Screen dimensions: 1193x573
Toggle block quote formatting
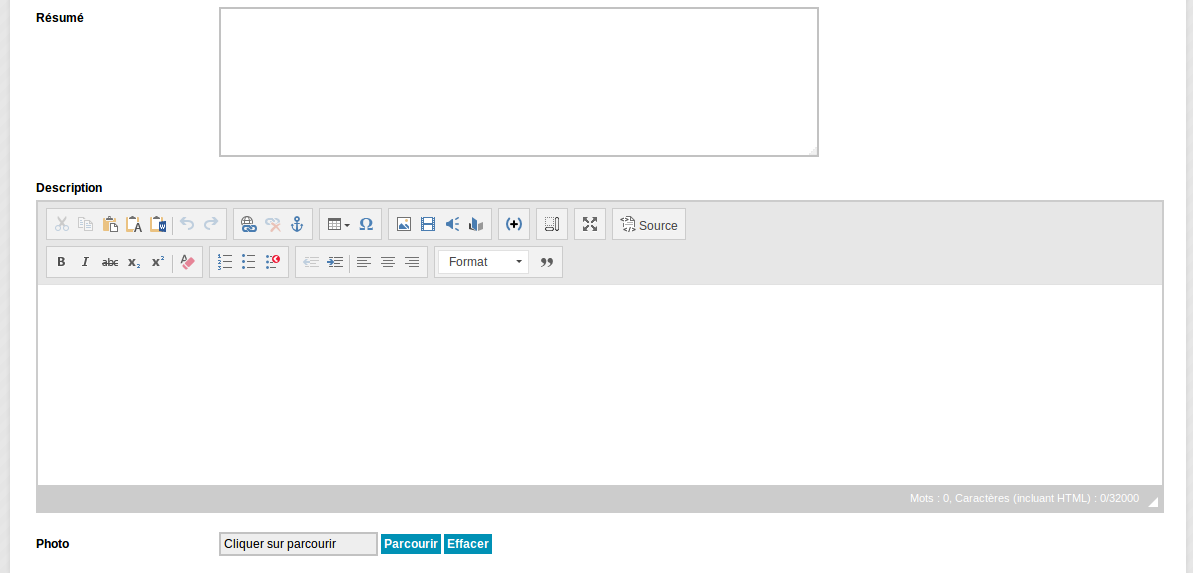(x=547, y=262)
